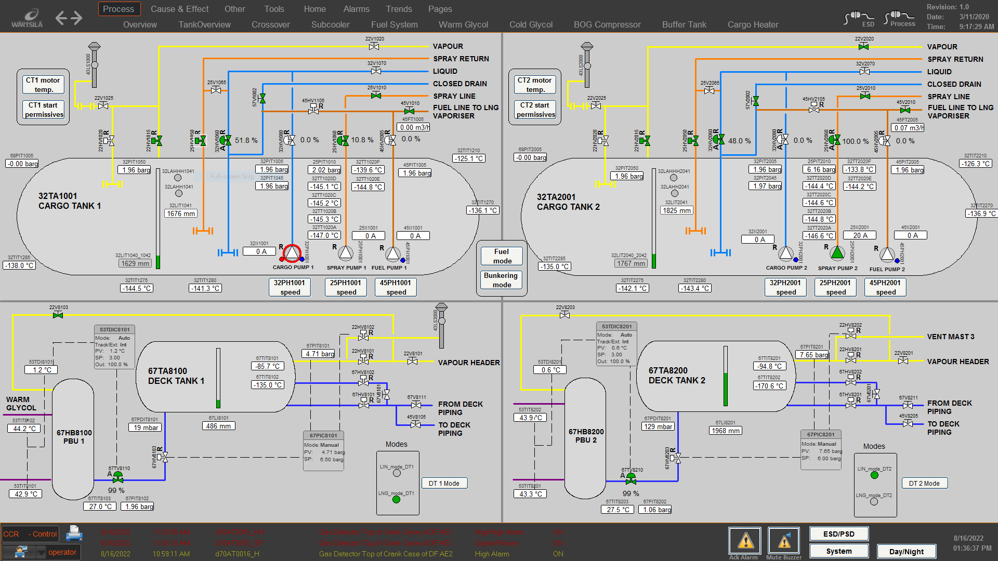Select LNG_mode_DT2 indicator
The width and height of the screenshot is (998, 561).
click(874, 502)
